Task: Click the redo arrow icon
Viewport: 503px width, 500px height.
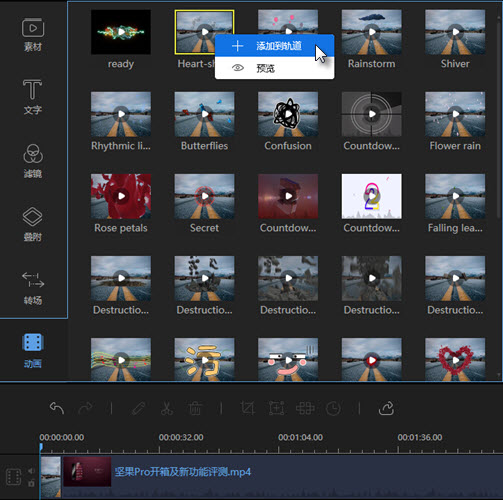Action: coord(85,408)
